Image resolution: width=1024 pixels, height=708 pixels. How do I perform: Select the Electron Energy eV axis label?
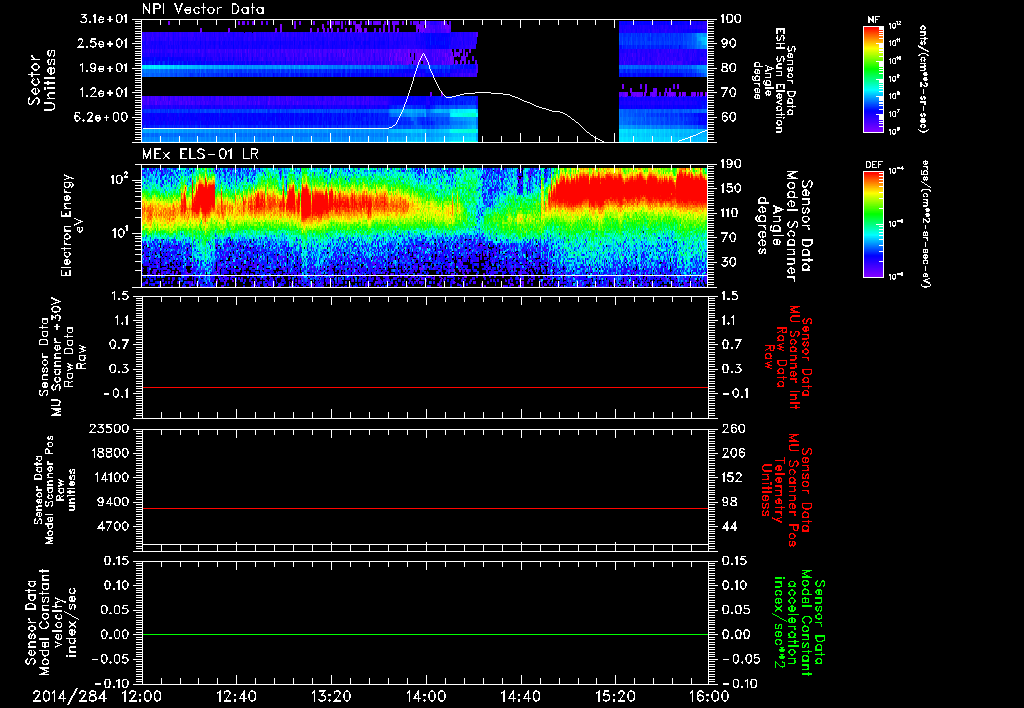(72, 225)
